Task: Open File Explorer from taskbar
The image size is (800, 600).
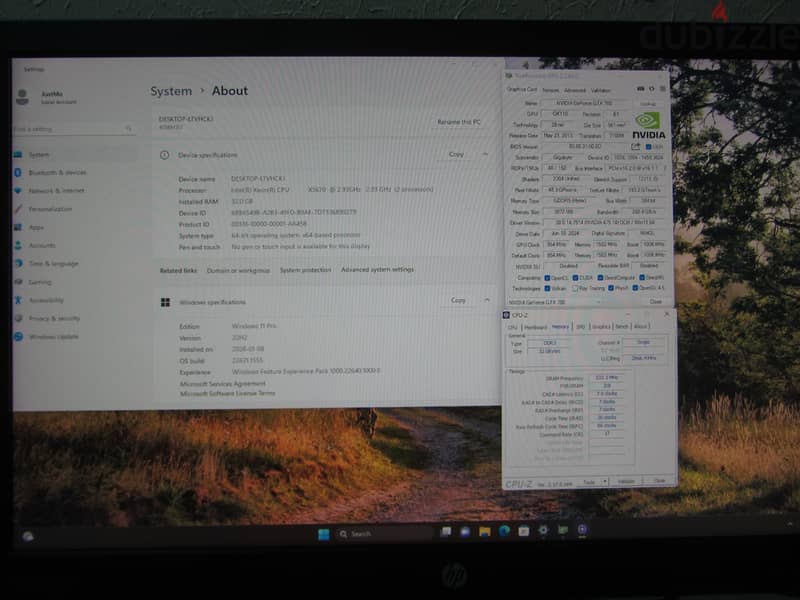Action: click(485, 532)
